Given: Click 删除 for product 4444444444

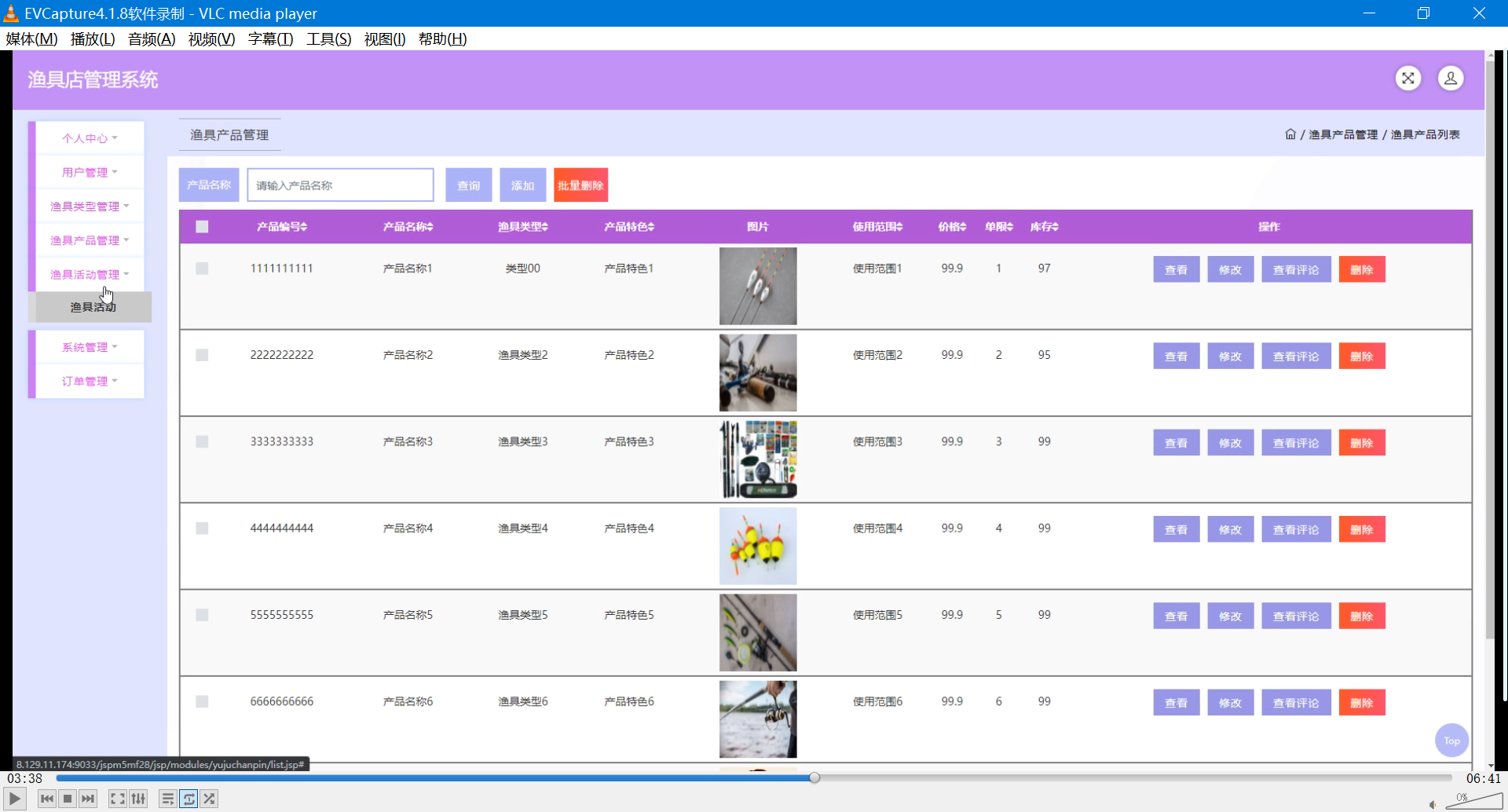Looking at the screenshot, I should click(1362, 529).
